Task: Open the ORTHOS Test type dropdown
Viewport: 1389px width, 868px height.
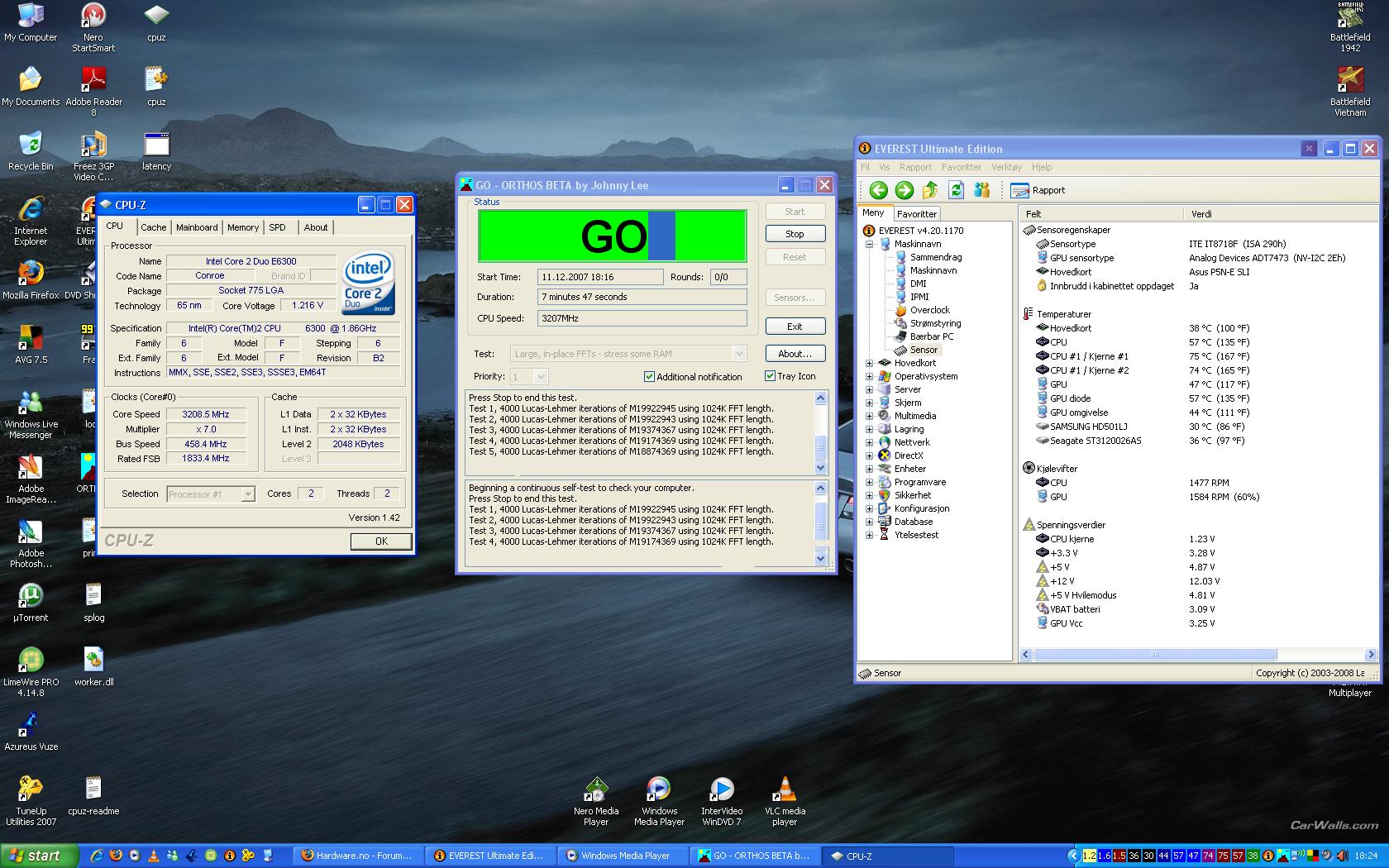Action: coord(739,354)
